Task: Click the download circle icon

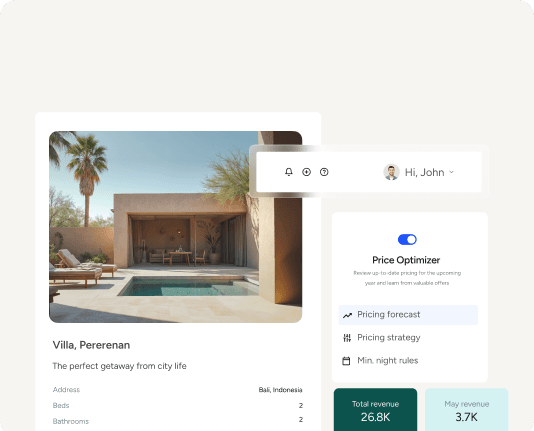Action: (x=307, y=172)
